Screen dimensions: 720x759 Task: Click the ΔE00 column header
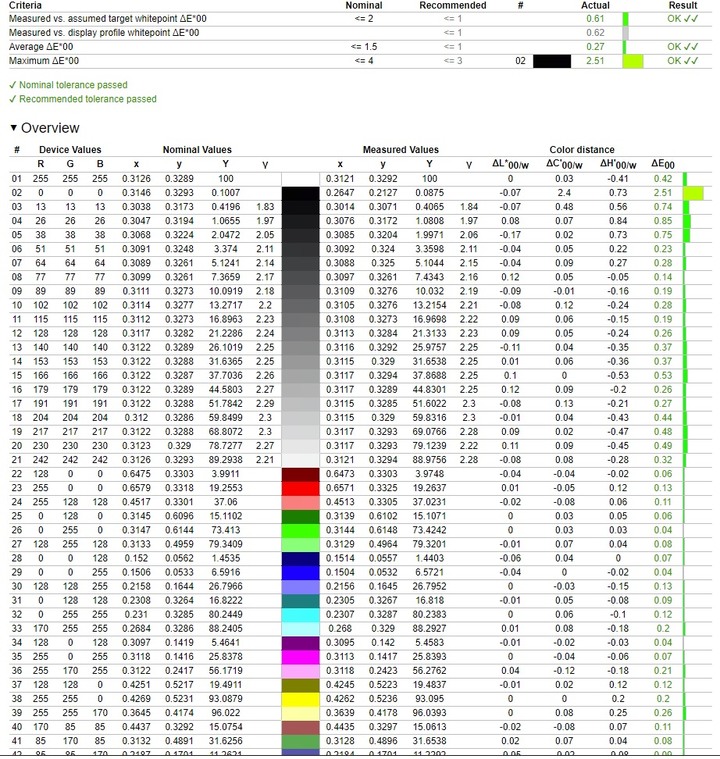tap(662, 164)
